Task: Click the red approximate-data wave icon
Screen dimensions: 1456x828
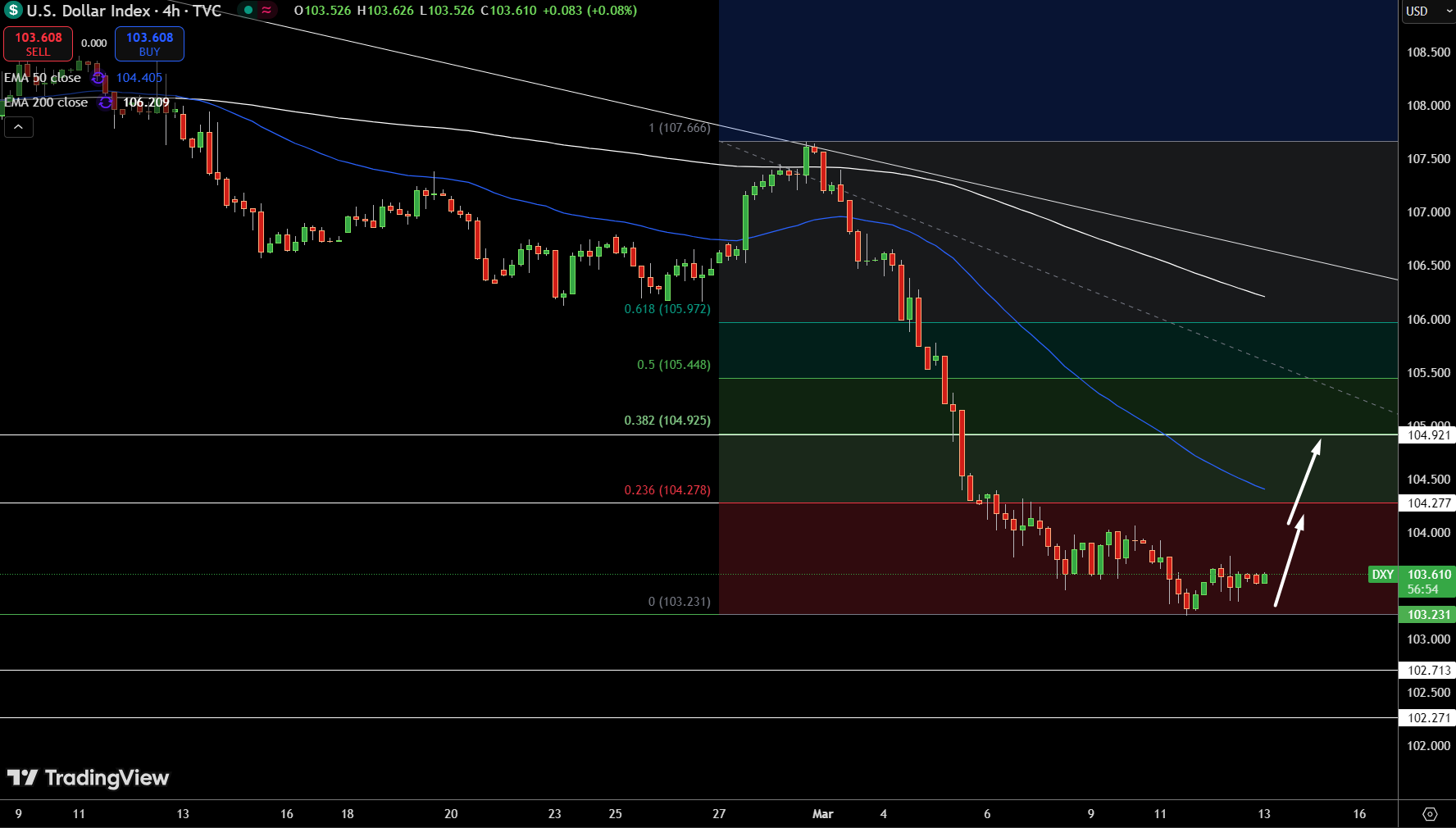Action: click(266, 11)
